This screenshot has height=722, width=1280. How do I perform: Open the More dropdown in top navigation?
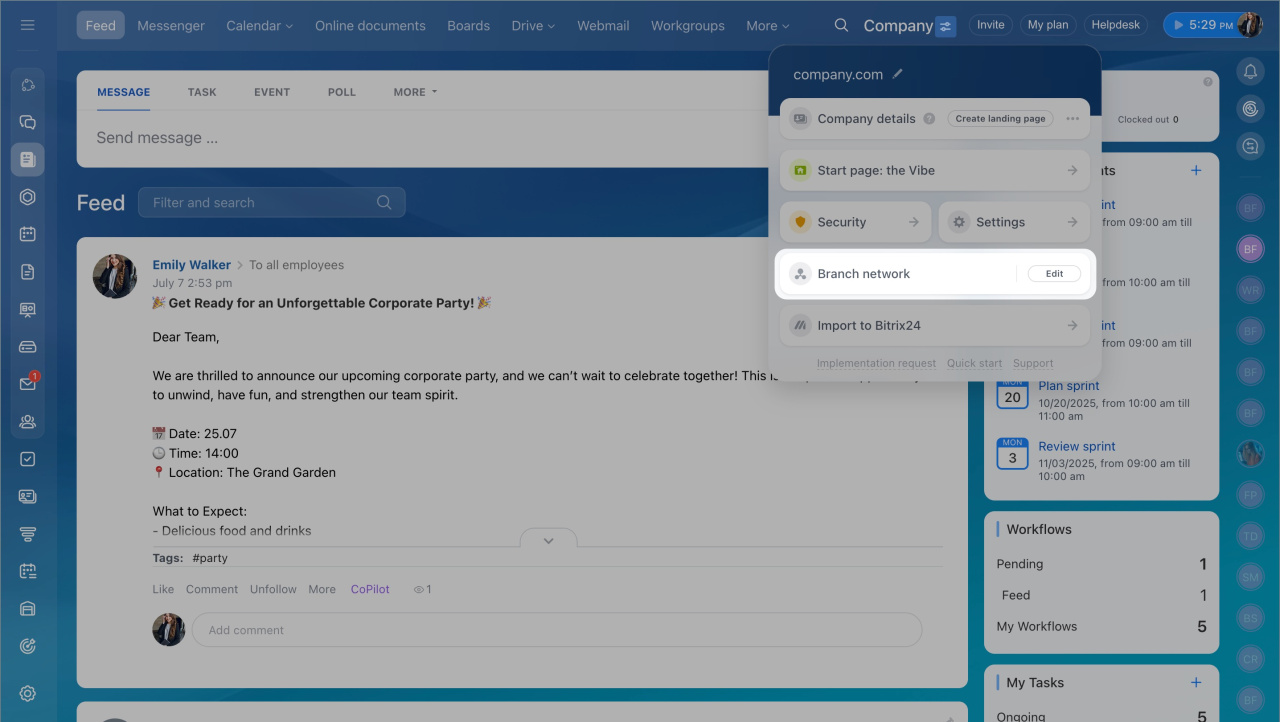point(767,26)
